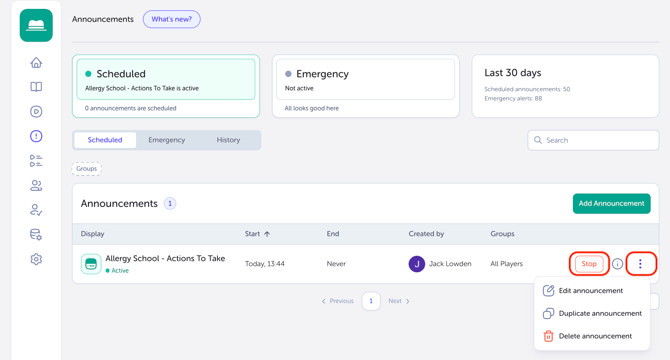Click '0 announcements are scheduled' text
This screenshot has width=670, height=360.
tap(130, 108)
